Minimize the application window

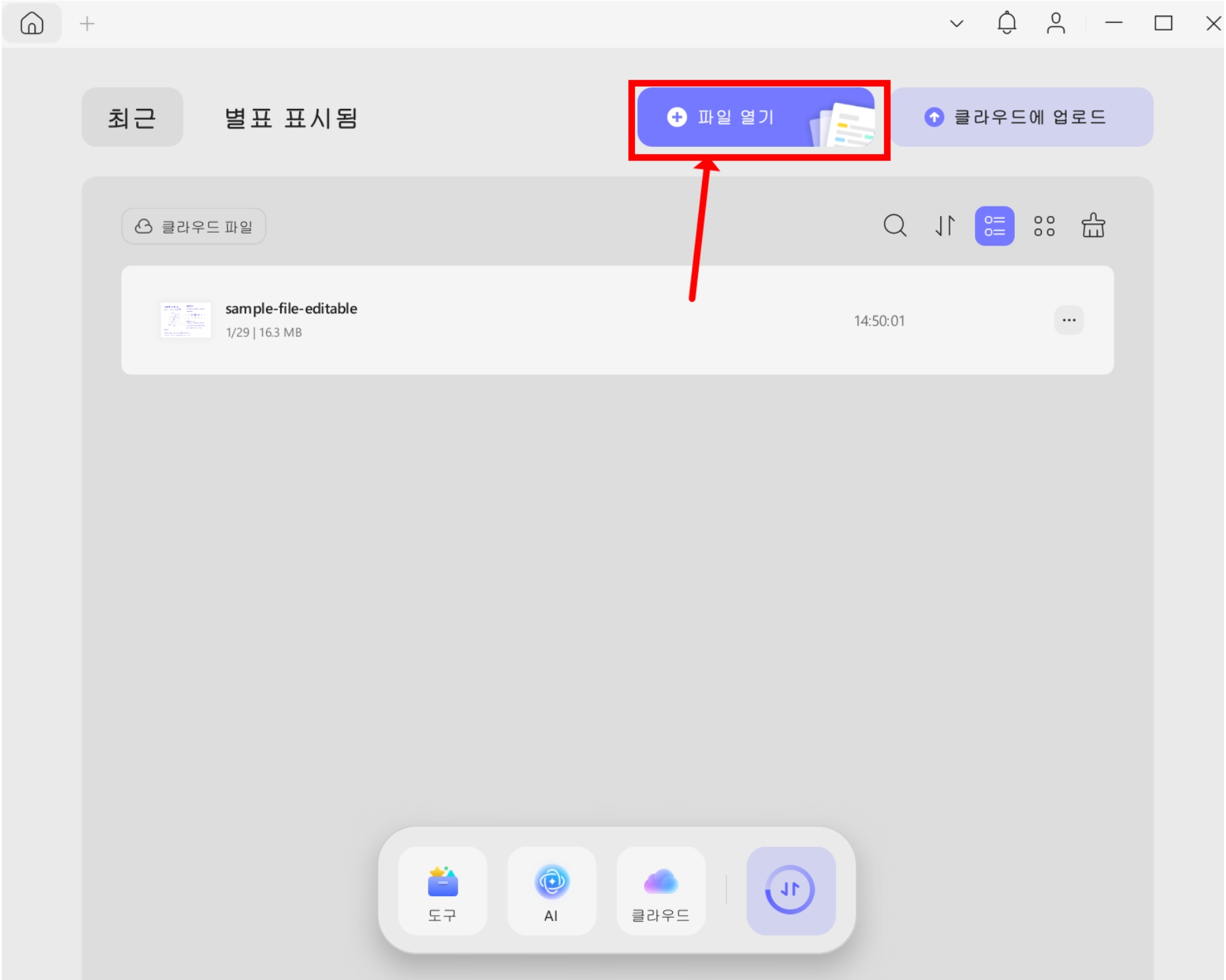(1114, 24)
